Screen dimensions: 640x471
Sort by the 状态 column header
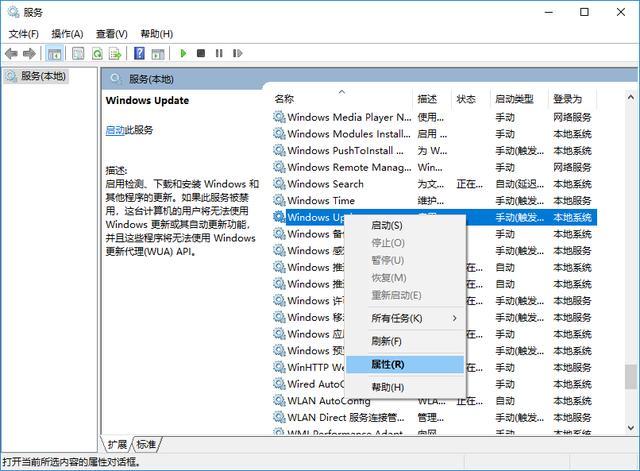click(471, 99)
